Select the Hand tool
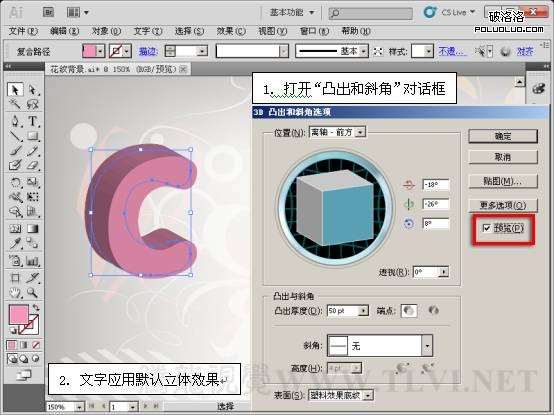The height and width of the screenshot is (415, 554). point(15,293)
